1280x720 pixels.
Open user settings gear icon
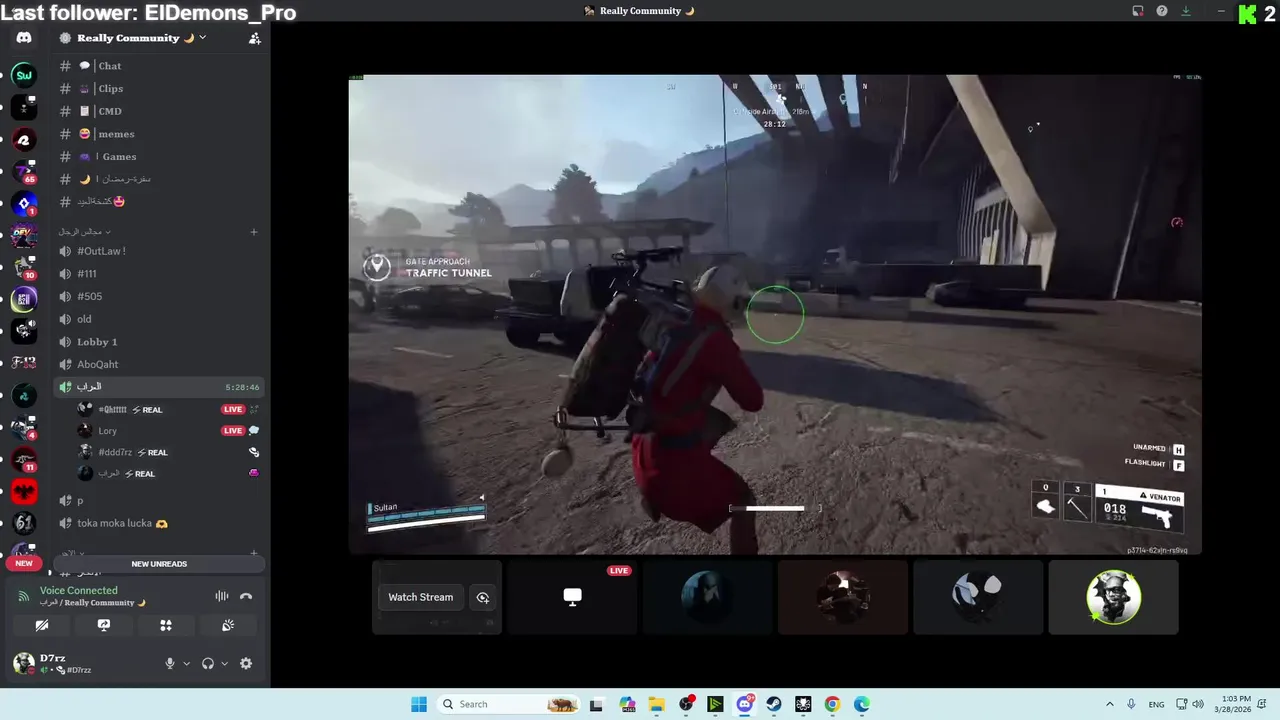click(x=246, y=663)
